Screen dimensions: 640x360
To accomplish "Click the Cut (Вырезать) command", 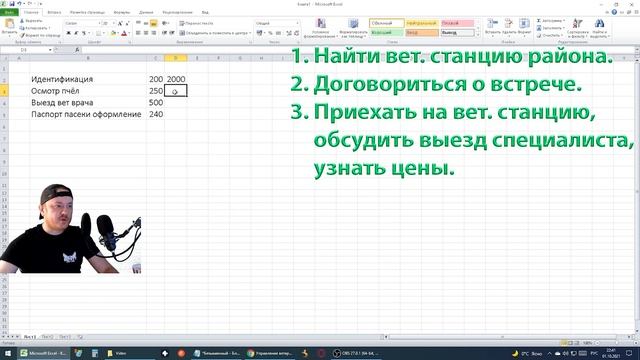I will [x=31, y=21].
